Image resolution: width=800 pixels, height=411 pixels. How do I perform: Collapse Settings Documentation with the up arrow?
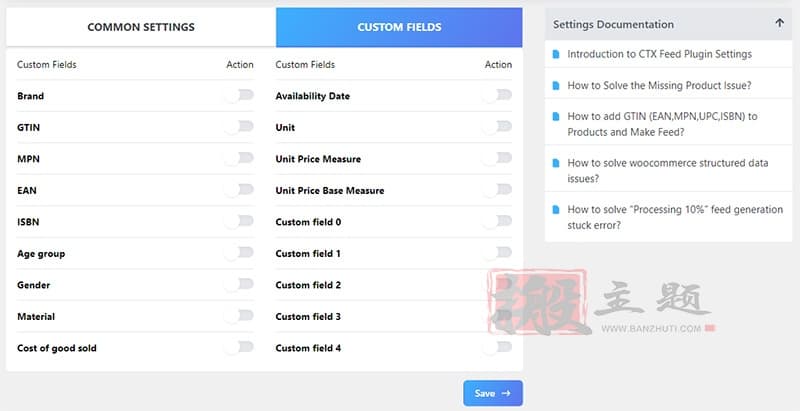[779, 23]
